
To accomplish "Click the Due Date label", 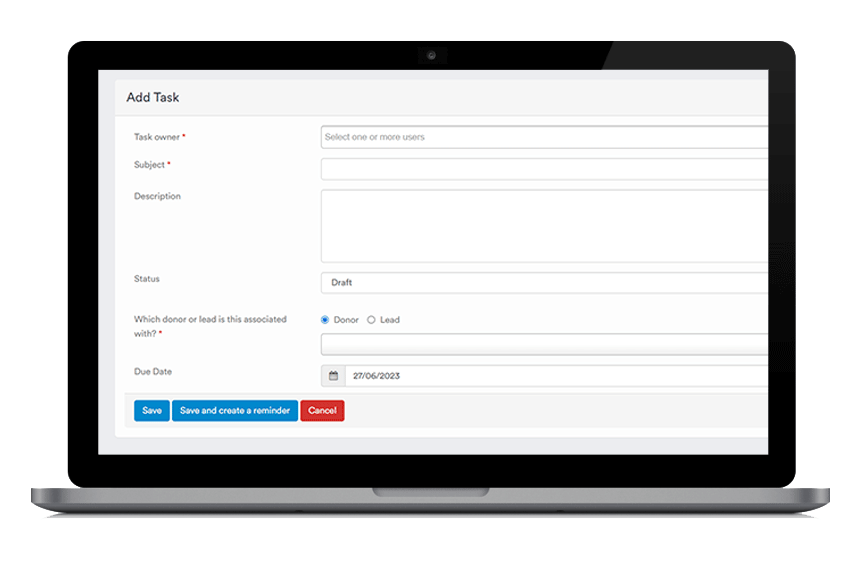I will click(x=153, y=371).
